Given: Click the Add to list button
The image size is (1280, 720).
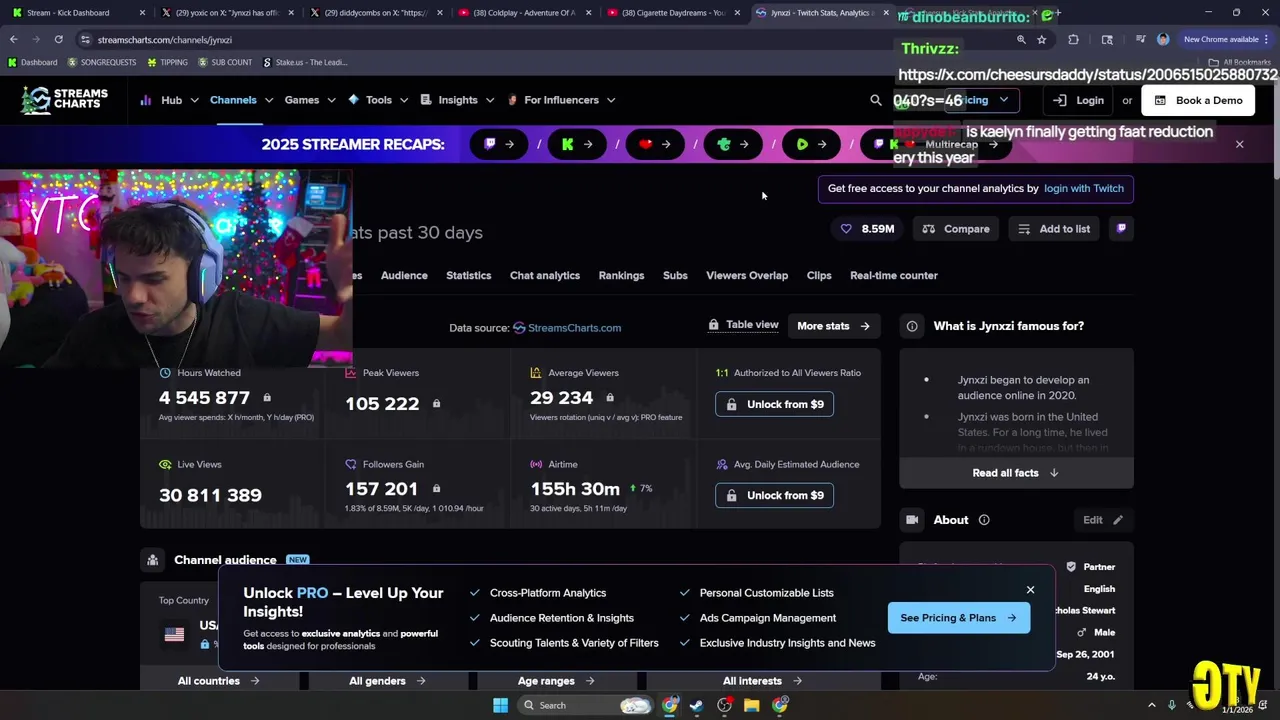Looking at the screenshot, I should pos(1054,229).
